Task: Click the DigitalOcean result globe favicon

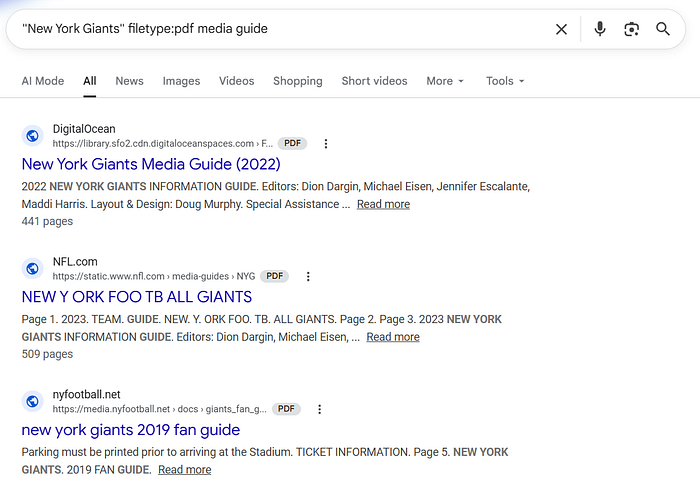Action: [x=33, y=136]
